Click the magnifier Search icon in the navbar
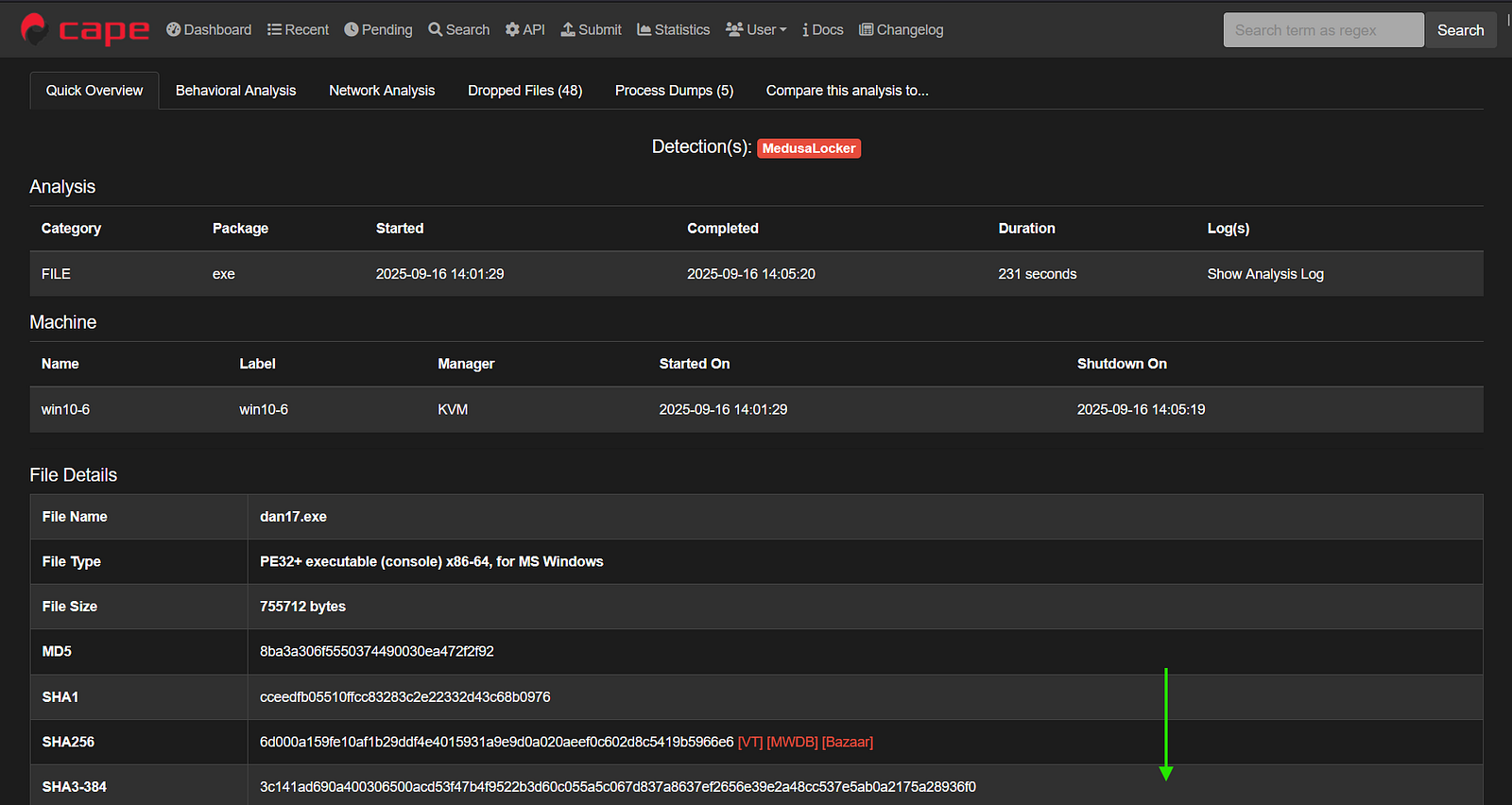The height and width of the screenshot is (805, 1512). [435, 29]
